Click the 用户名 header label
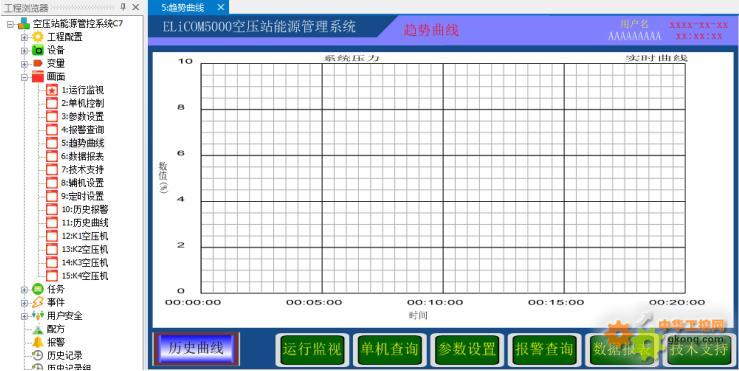This screenshot has width=739, height=371. pyautogui.click(x=635, y=24)
